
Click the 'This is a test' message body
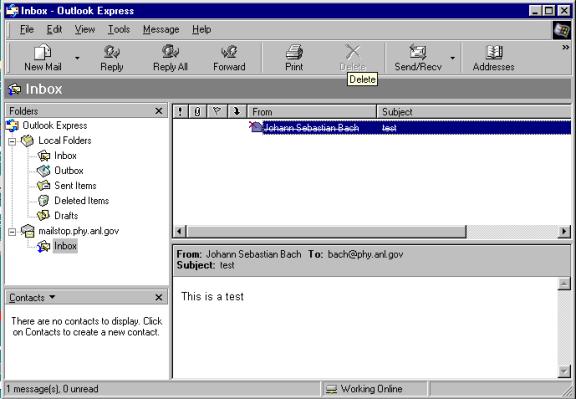(x=212, y=296)
